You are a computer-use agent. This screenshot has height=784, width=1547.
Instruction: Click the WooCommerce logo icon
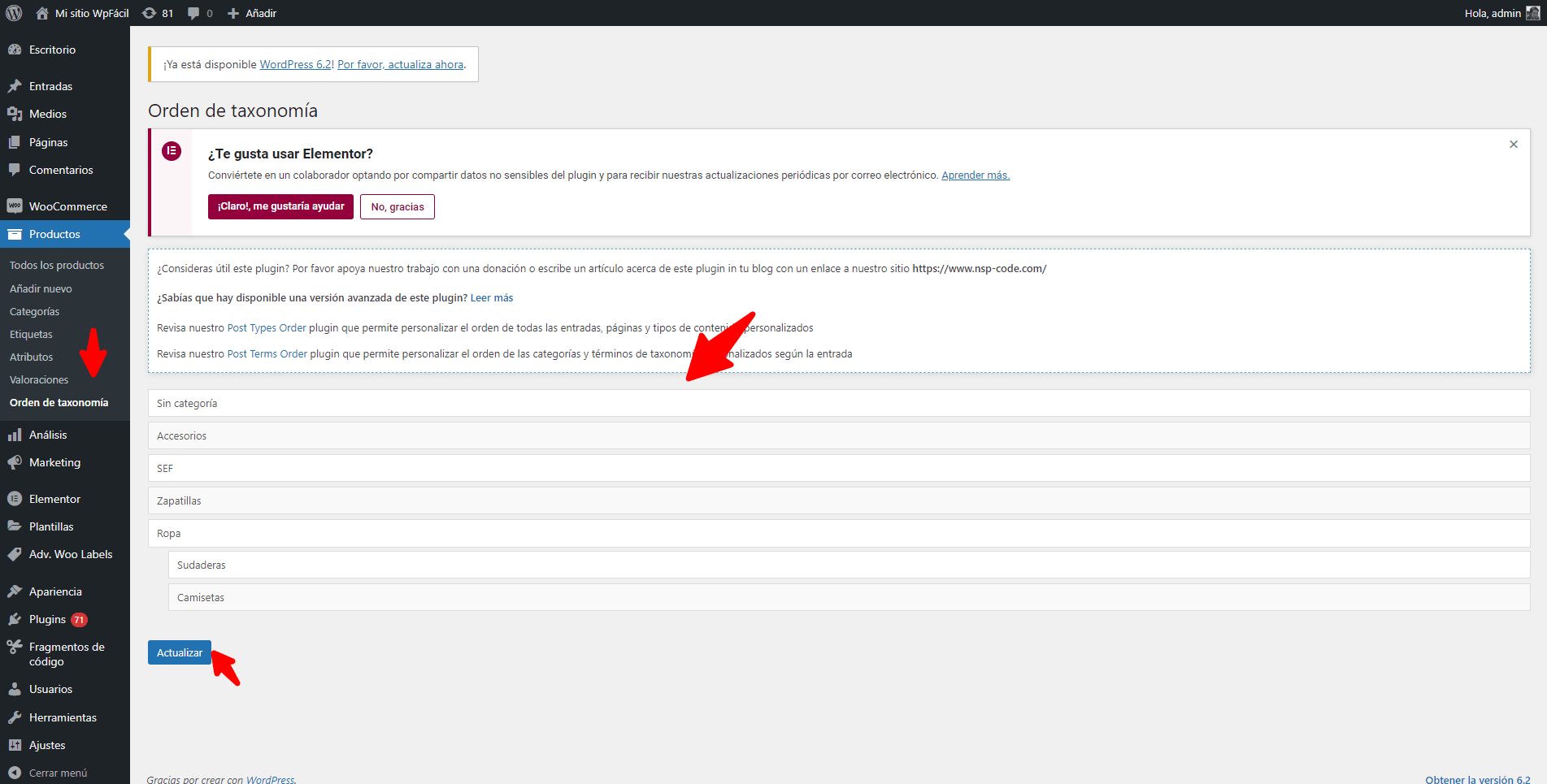click(15, 206)
